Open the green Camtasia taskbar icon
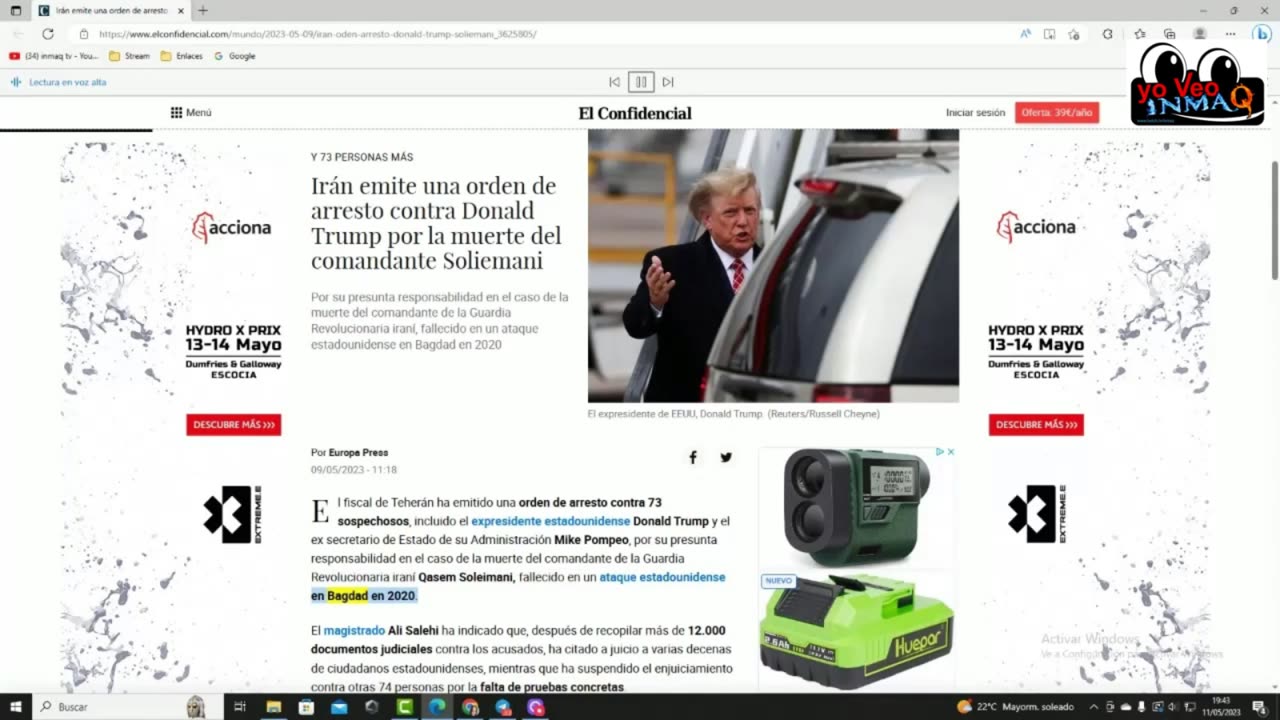Image resolution: width=1280 pixels, height=720 pixels. click(405, 707)
